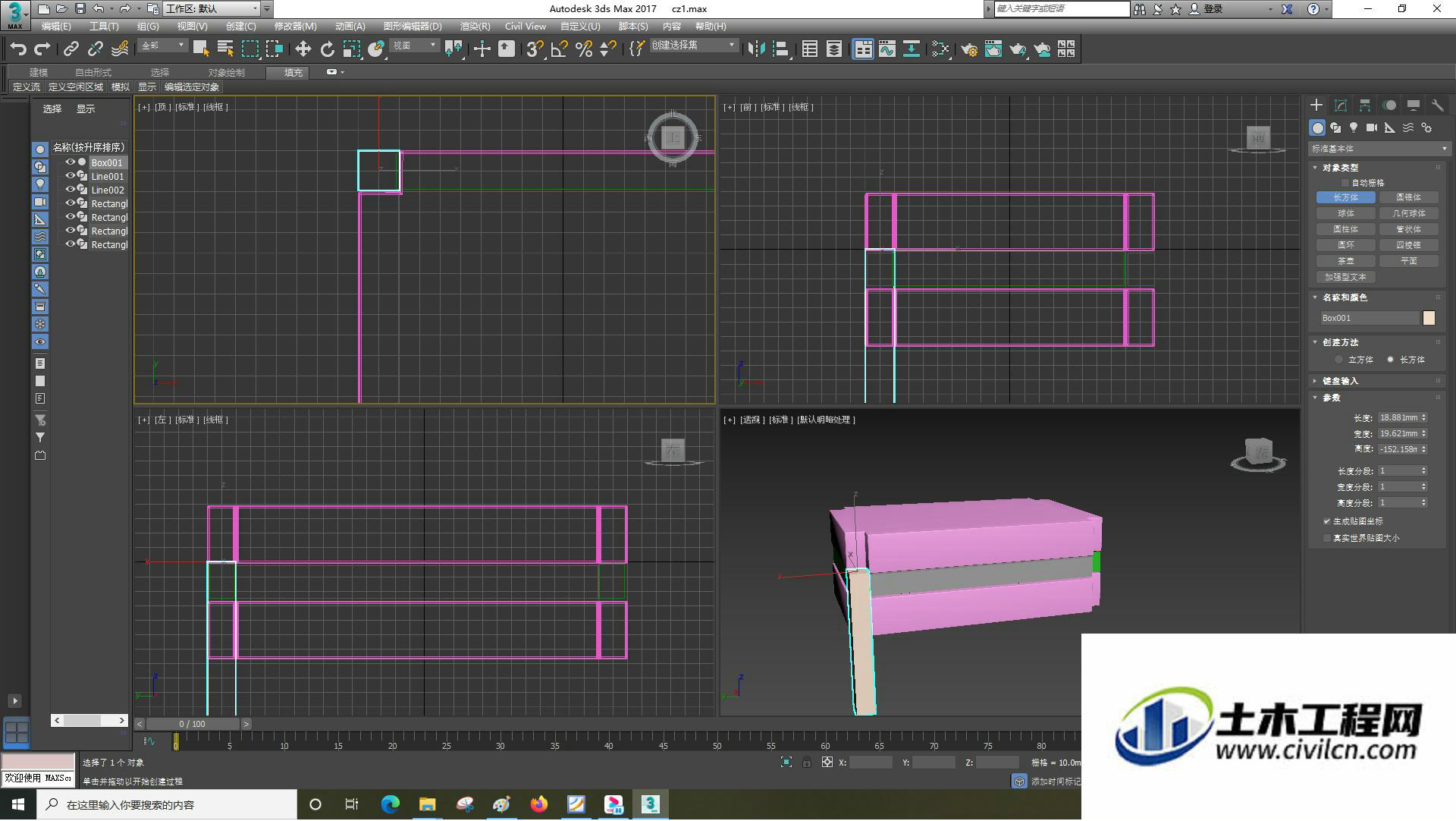Switch to the Modify command panel tab

[x=1341, y=105]
